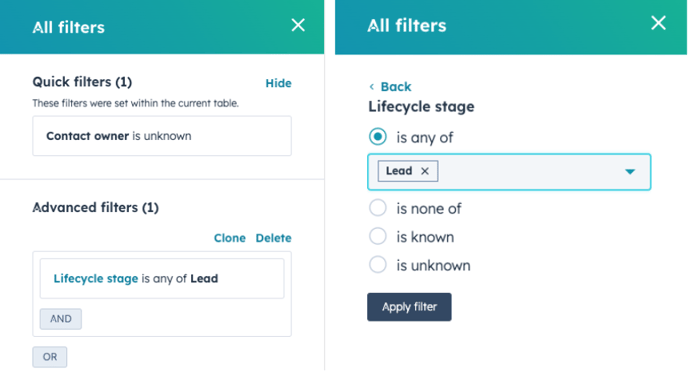Click the Lifecycle stage heading
Viewport: 688px width, 372px height.
click(421, 107)
